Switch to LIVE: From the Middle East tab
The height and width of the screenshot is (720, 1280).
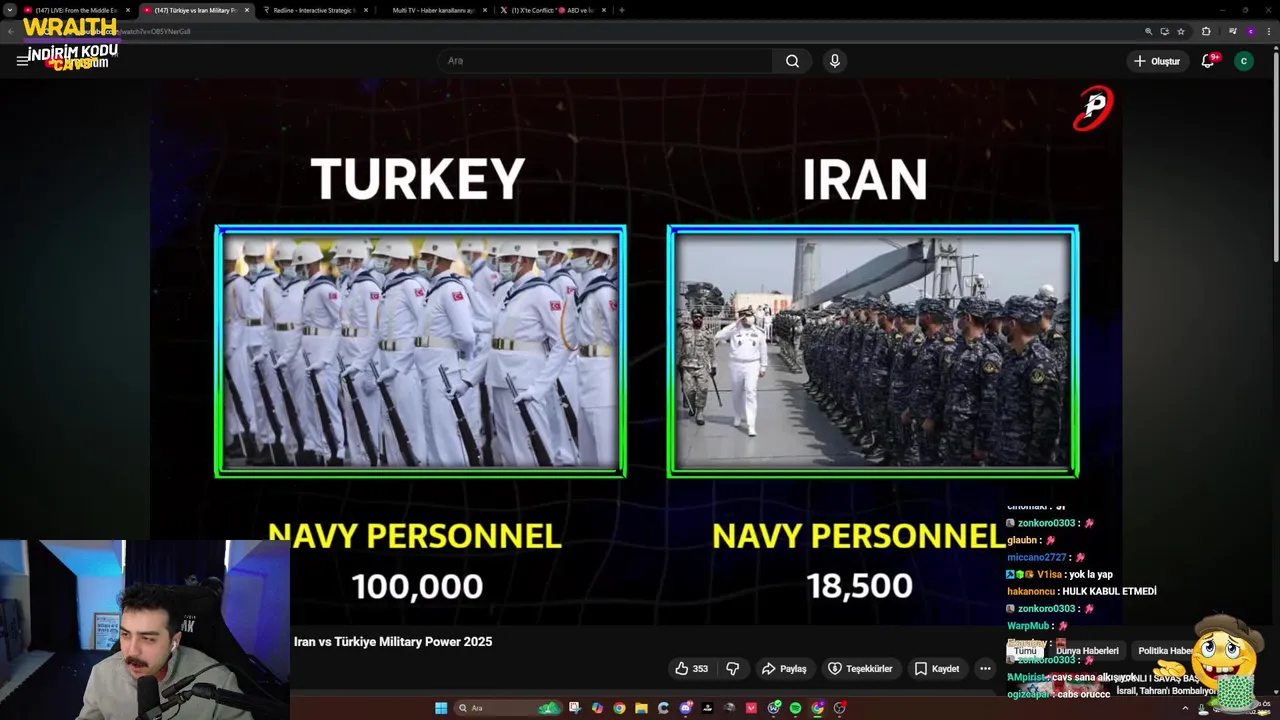[x=76, y=10]
